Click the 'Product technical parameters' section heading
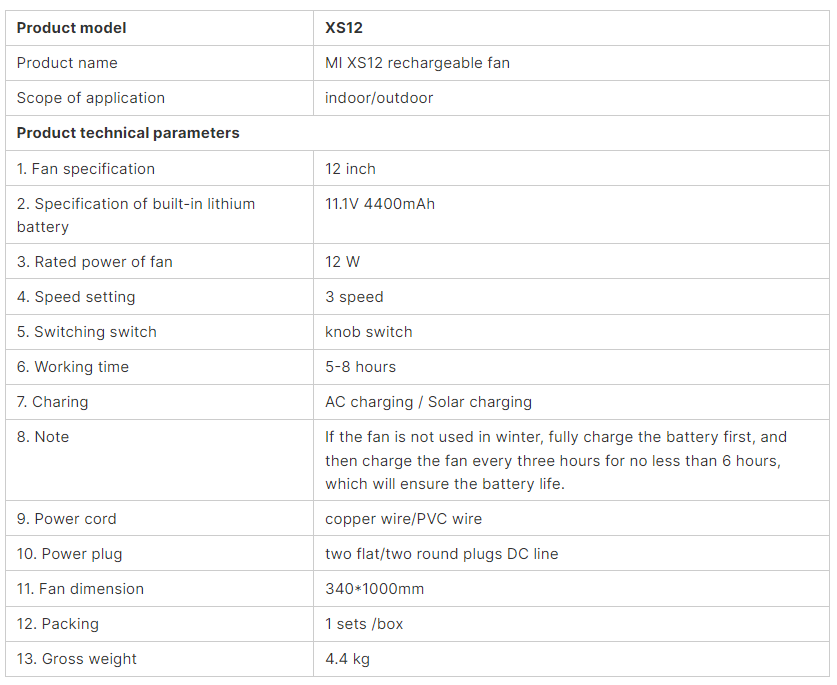Image resolution: width=837 pixels, height=685 pixels. coord(128,133)
